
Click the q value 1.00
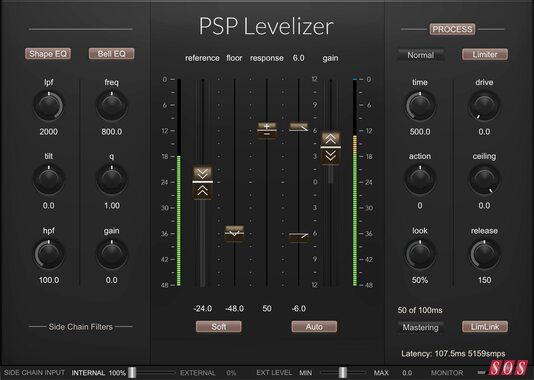point(112,206)
